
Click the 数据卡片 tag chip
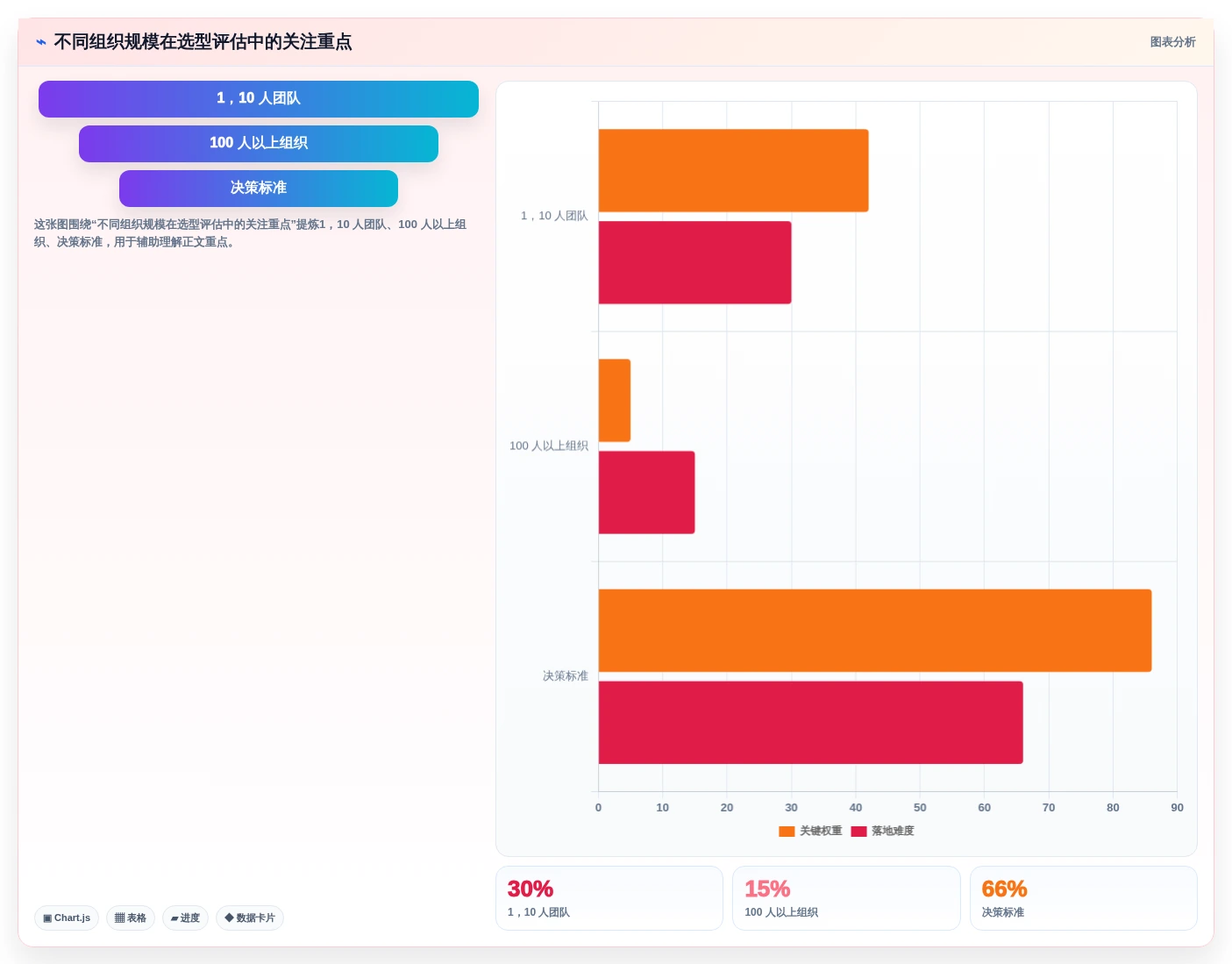point(250,918)
